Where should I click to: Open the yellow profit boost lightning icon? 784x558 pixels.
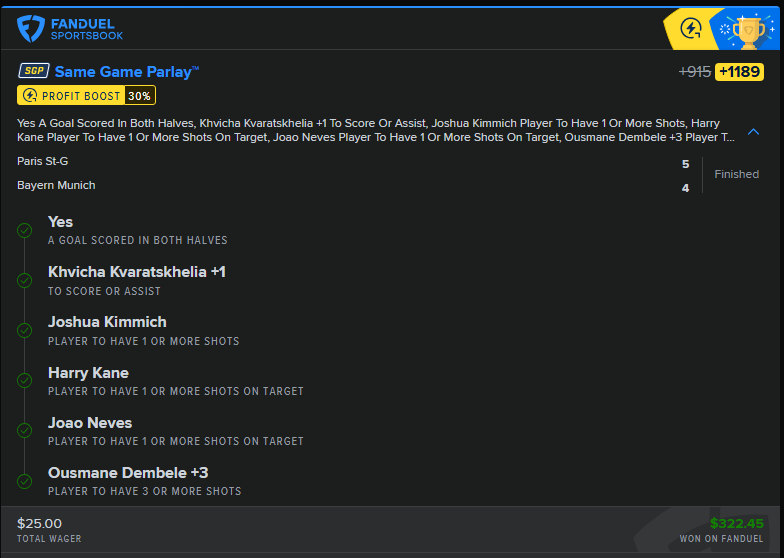tap(690, 28)
